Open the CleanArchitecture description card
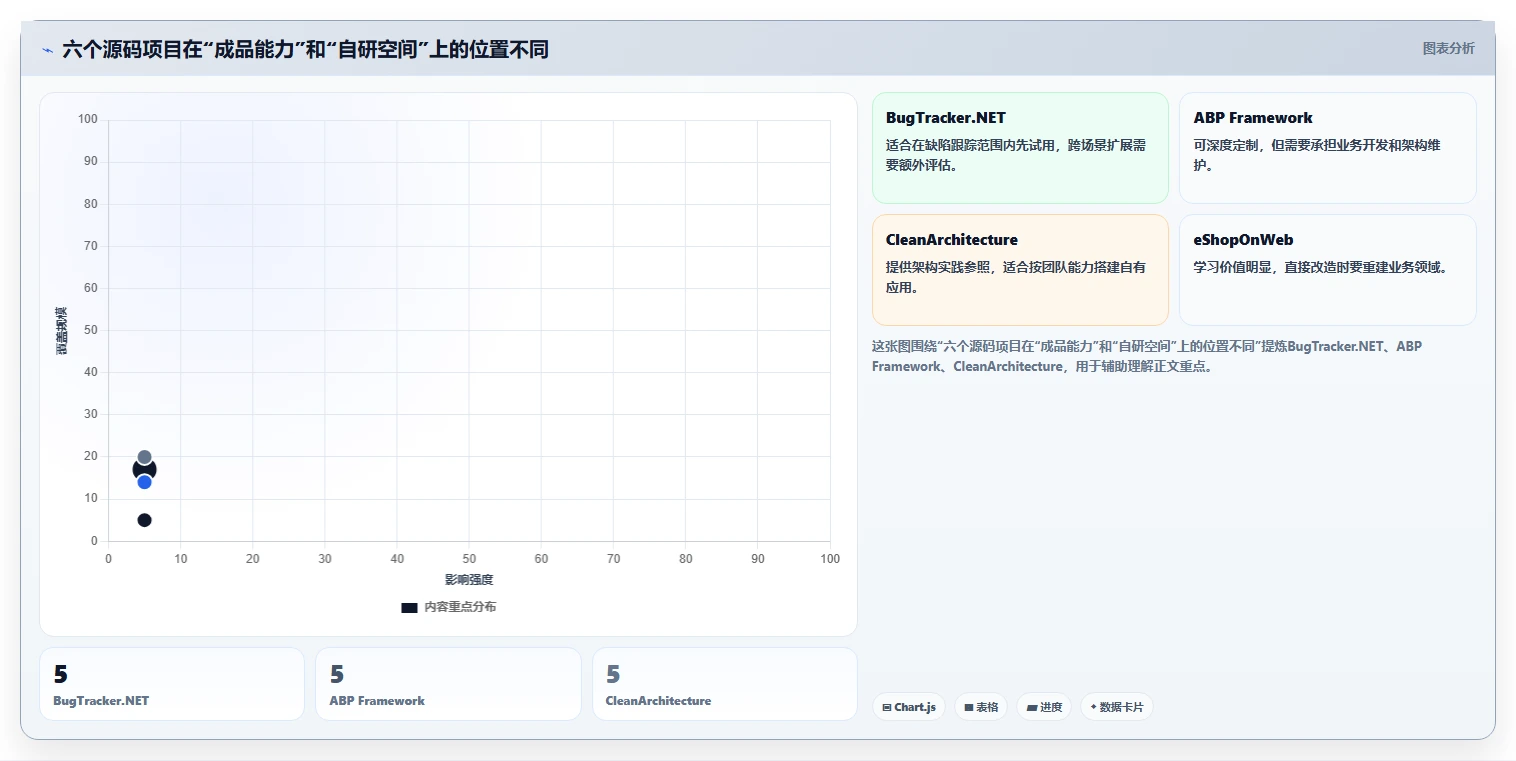This screenshot has height=761, width=1516. (1020, 270)
